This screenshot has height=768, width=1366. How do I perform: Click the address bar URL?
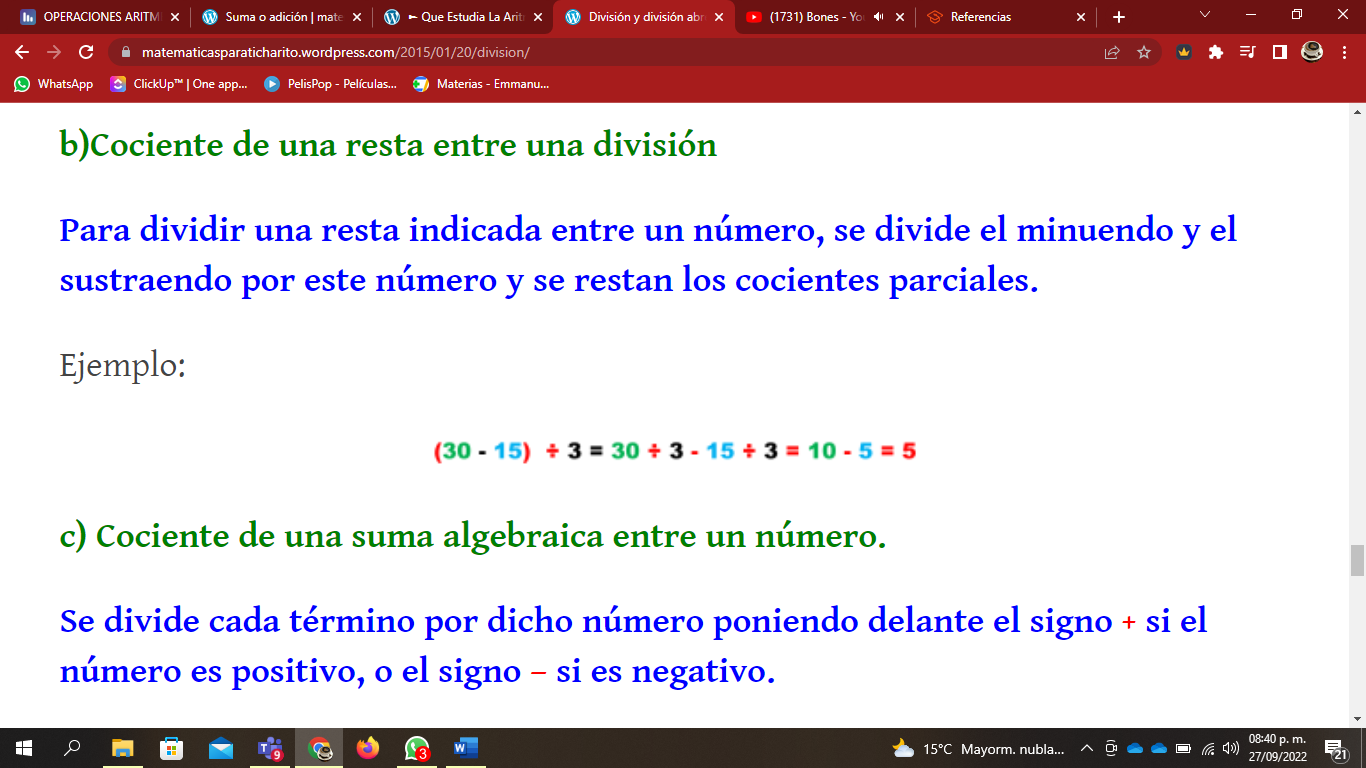300,51
